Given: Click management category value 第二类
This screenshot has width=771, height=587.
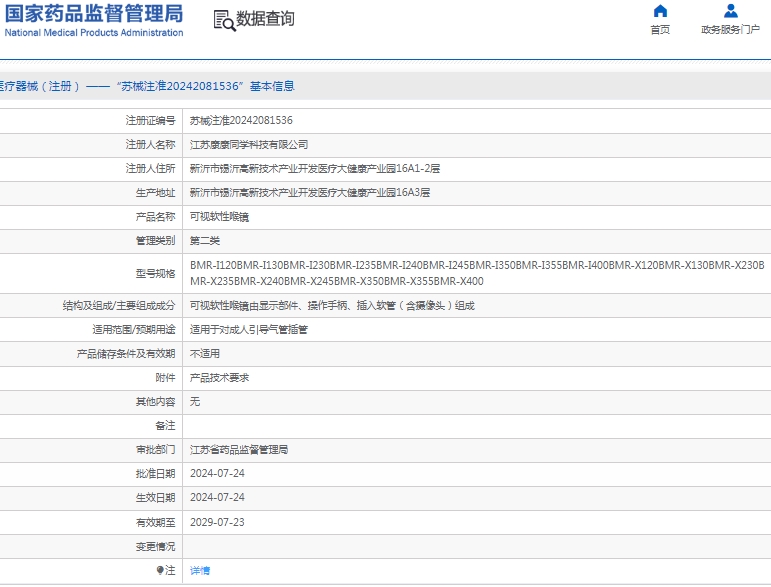Looking at the screenshot, I should point(205,241).
